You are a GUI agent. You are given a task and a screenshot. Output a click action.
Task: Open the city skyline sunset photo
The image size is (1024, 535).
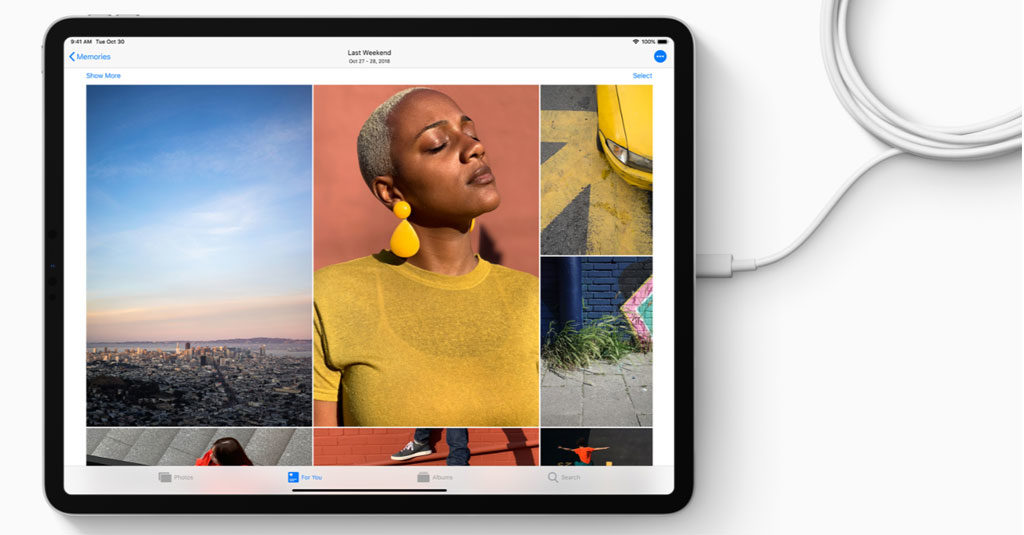(x=199, y=255)
